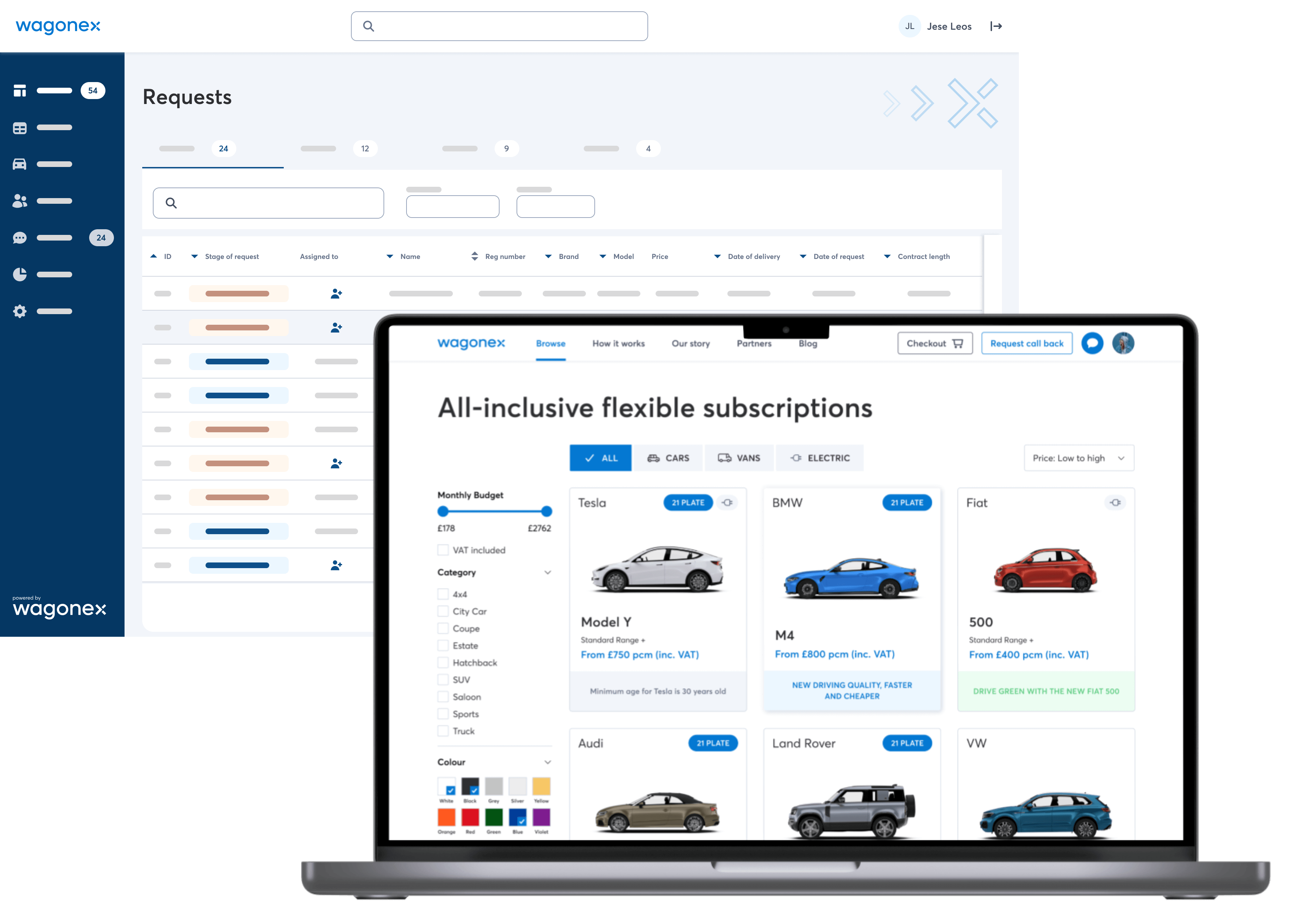This screenshot has width=1297, height=924.
Task: Select the Red colour swatch
Action: pyautogui.click(x=470, y=817)
